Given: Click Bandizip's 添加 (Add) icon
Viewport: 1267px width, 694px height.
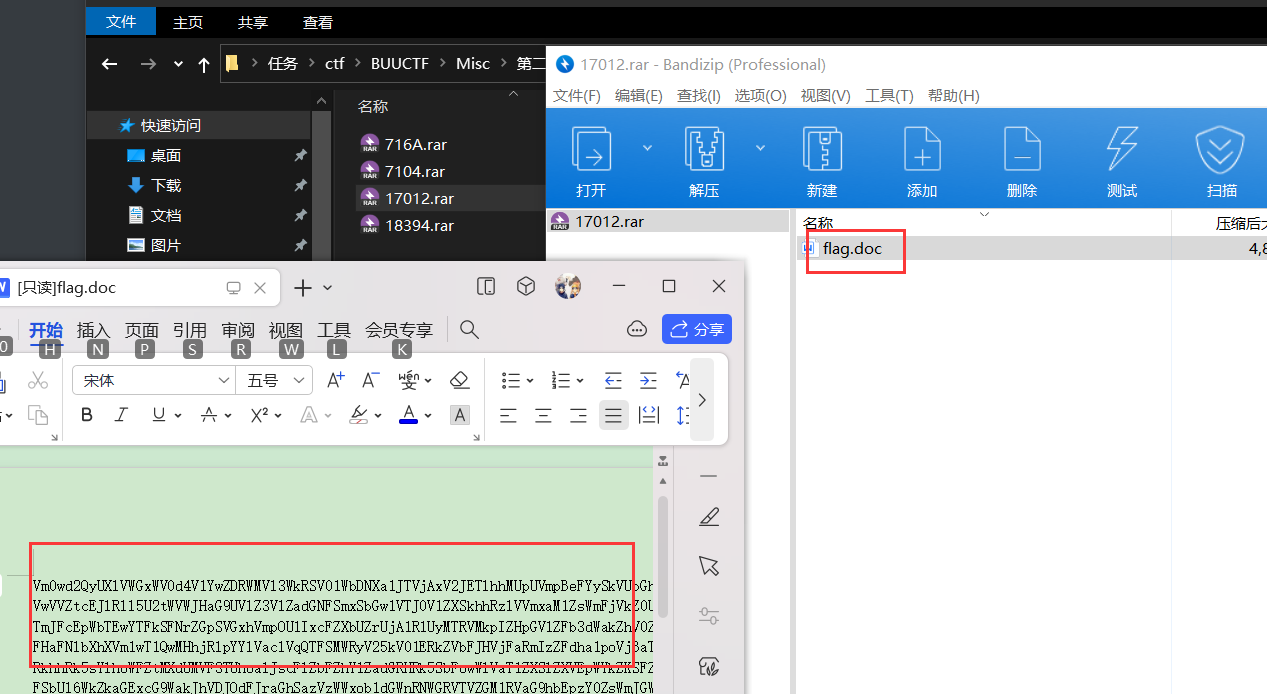Looking at the screenshot, I should pyautogui.click(x=922, y=149).
